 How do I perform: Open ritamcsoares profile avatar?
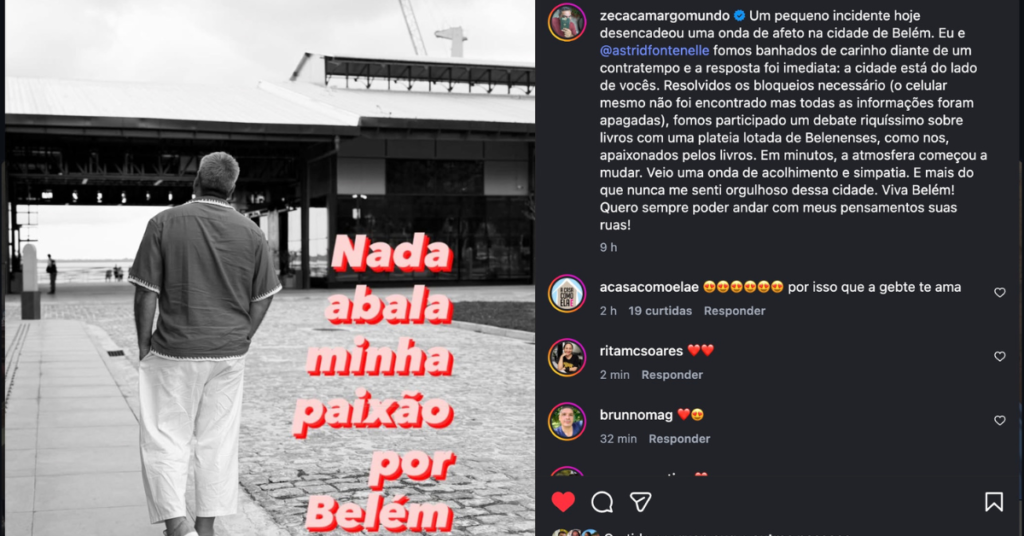click(567, 358)
